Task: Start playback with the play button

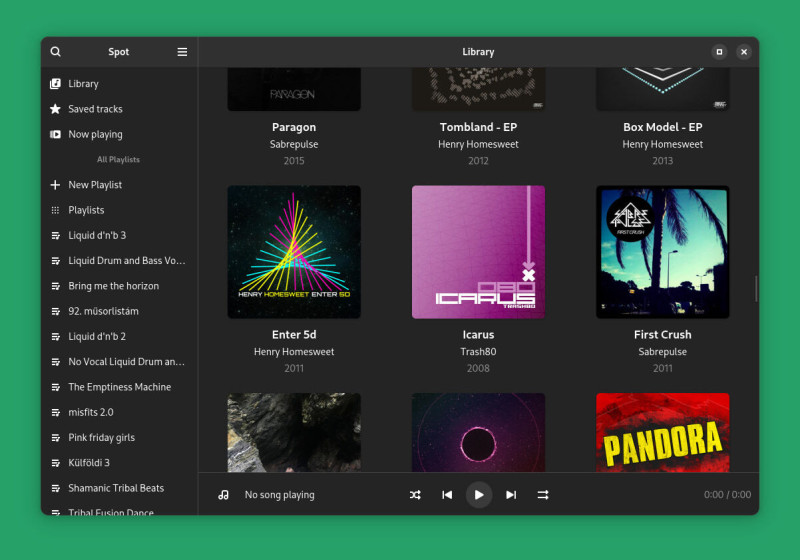Action: click(479, 495)
